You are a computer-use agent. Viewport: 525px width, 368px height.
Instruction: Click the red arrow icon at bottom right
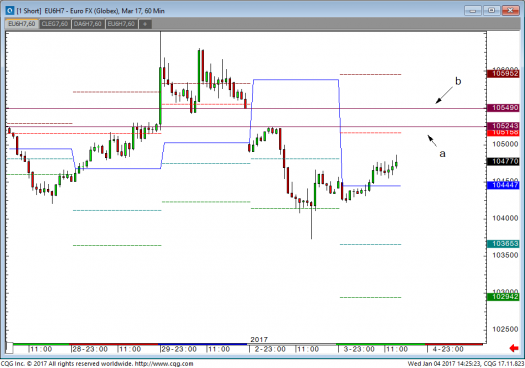[513, 348]
